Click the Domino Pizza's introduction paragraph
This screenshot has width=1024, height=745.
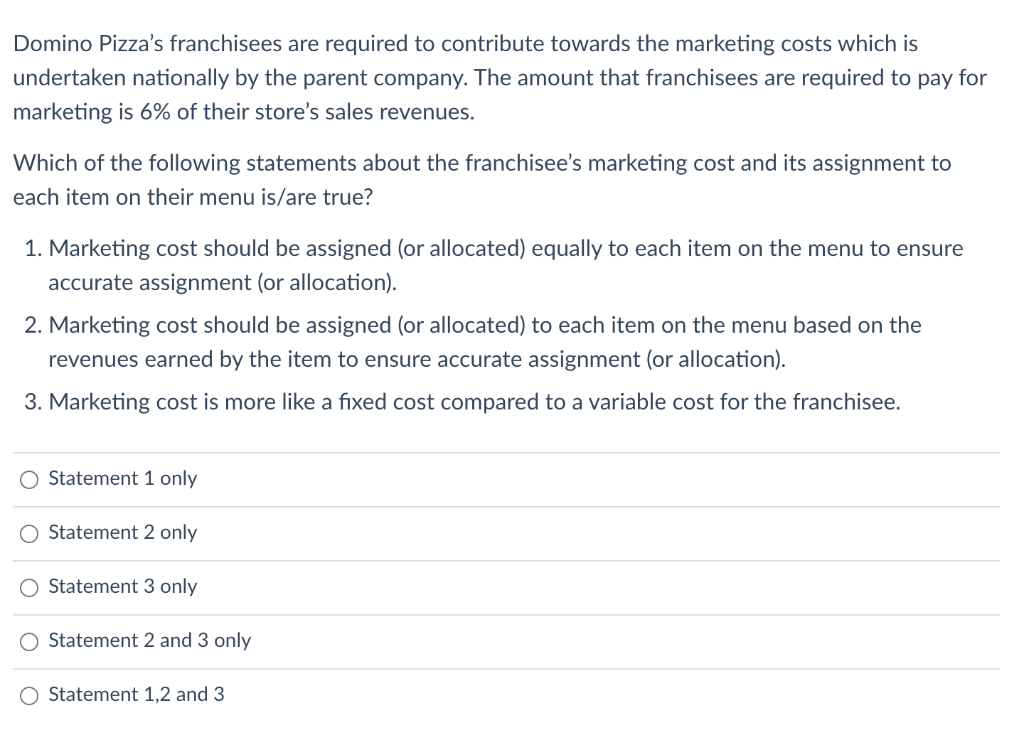497,78
